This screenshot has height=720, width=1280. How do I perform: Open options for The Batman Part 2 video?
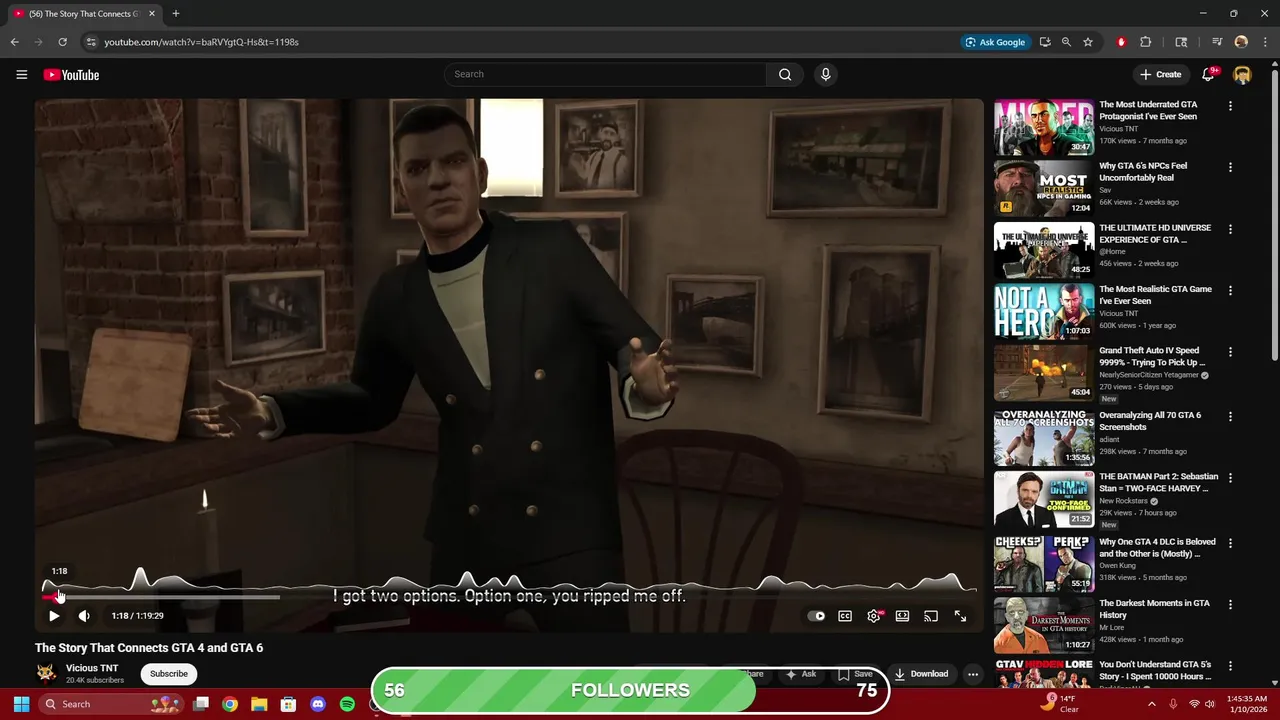tap(1230, 478)
